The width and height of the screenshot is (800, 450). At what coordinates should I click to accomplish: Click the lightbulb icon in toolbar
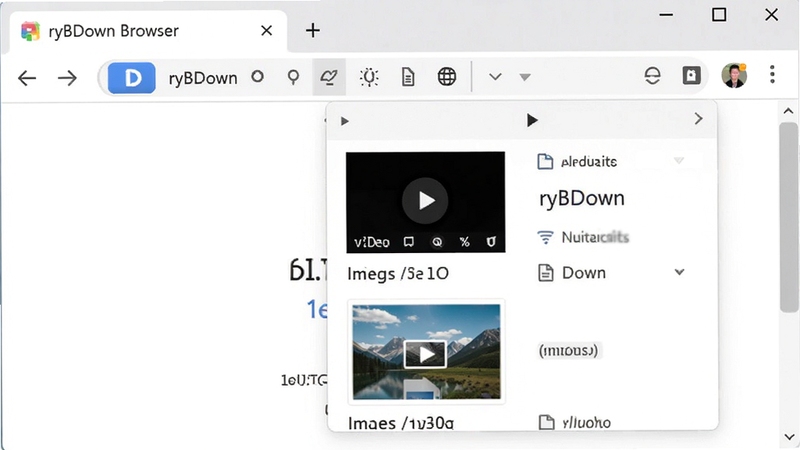[x=369, y=78]
